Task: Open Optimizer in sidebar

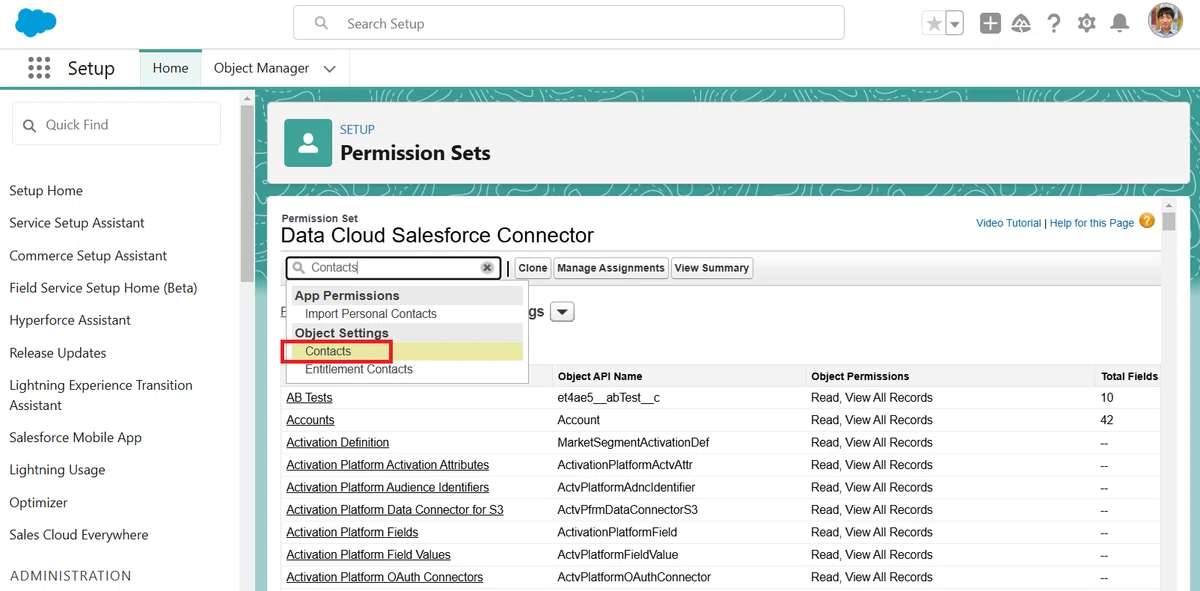Action: point(39,503)
